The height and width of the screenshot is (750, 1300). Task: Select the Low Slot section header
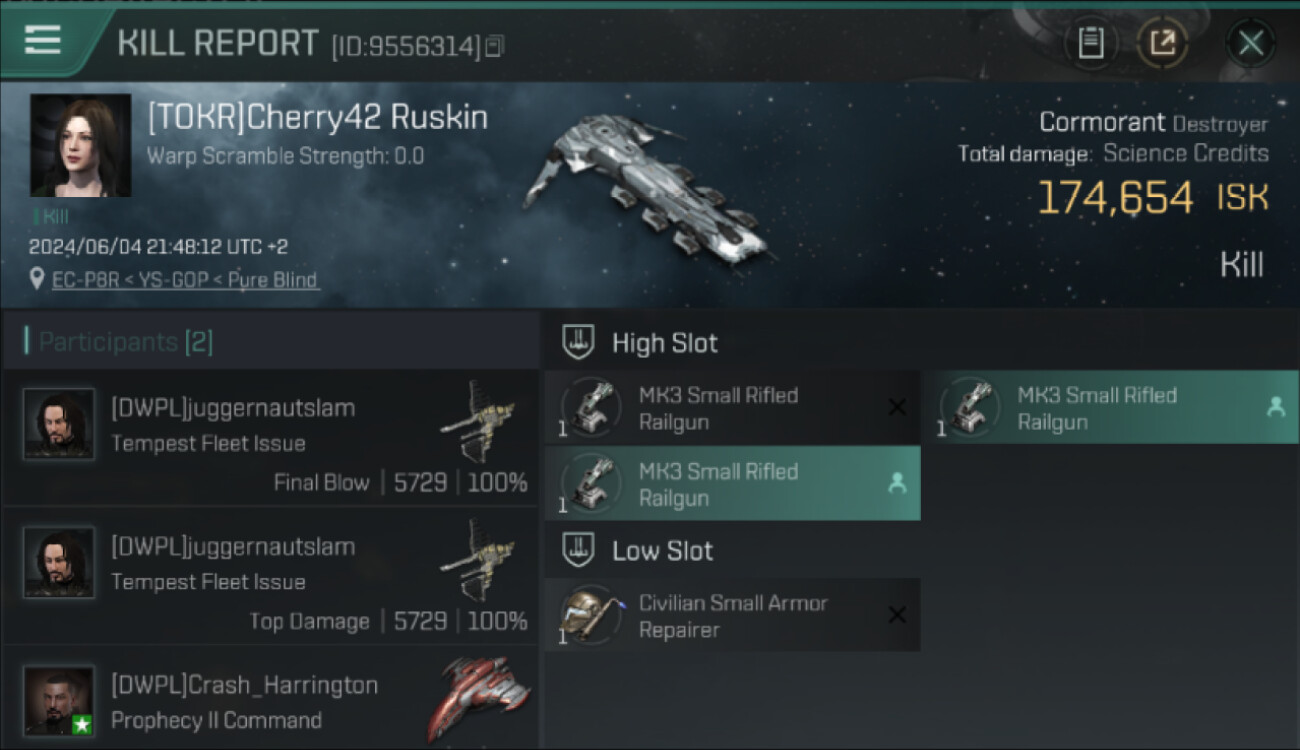662,551
